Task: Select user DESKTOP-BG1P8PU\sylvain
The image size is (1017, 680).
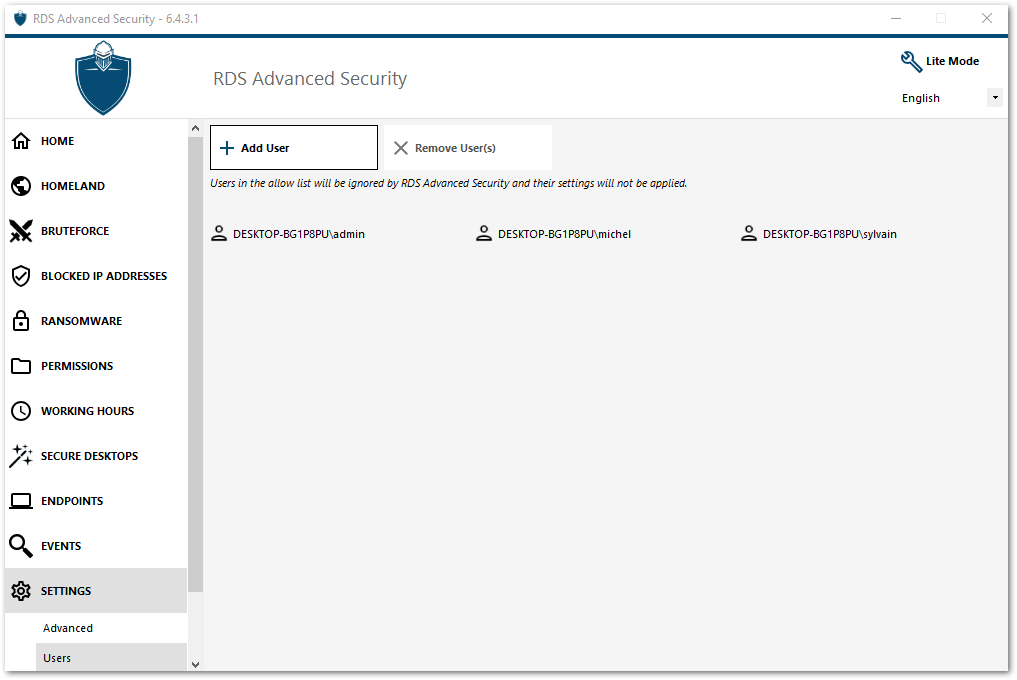Action: coord(819,234)
